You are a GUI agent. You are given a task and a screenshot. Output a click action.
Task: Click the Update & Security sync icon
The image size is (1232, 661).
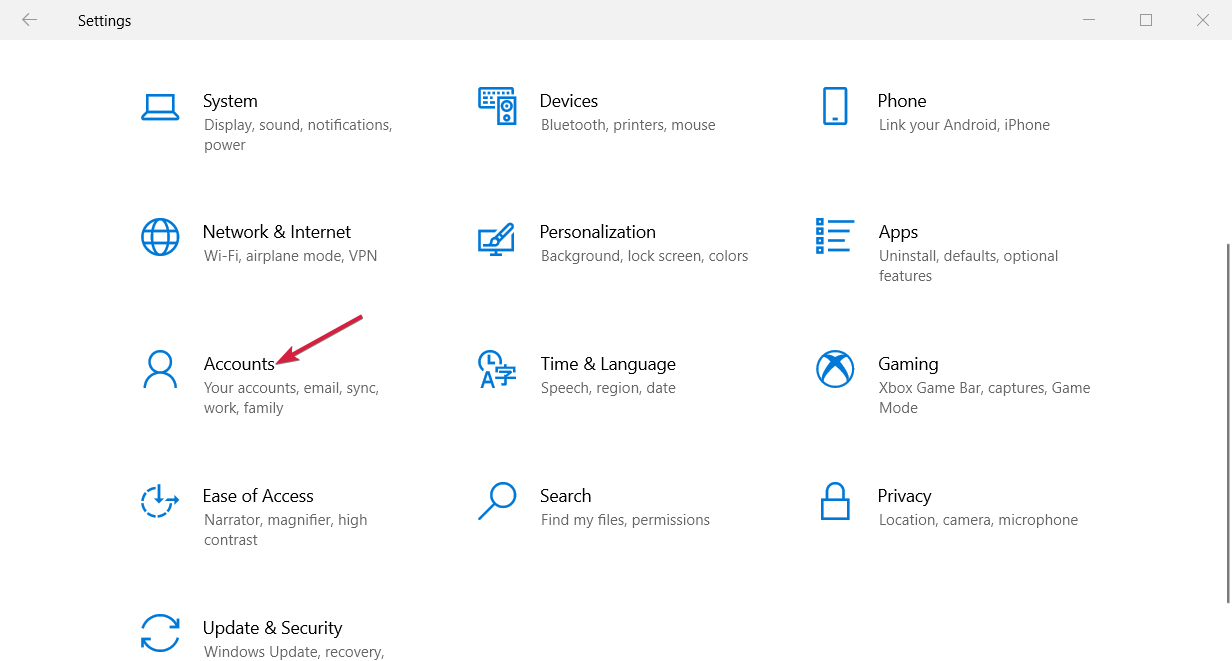(x=160, y=633)
